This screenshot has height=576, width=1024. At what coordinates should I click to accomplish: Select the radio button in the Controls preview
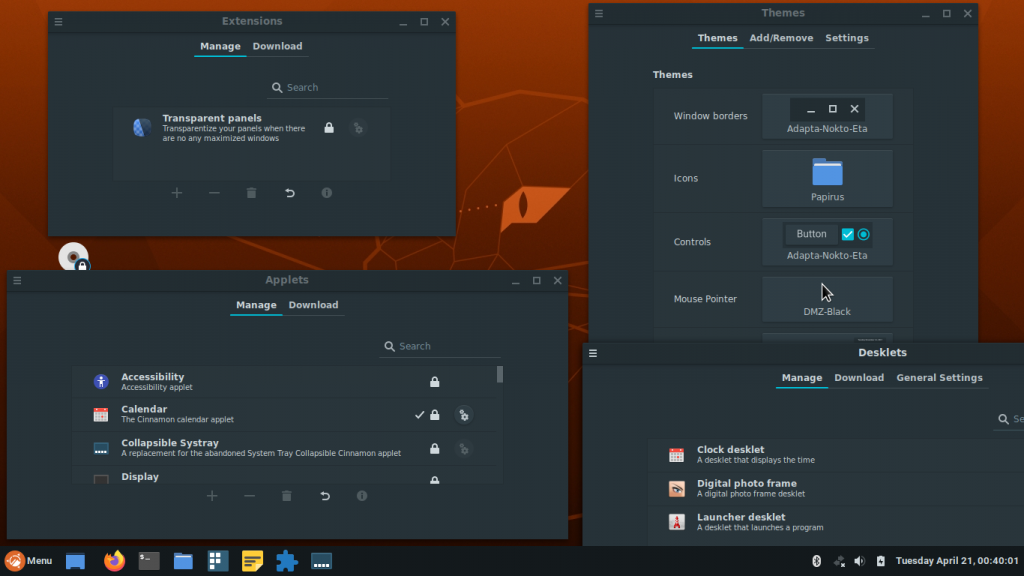862,233
